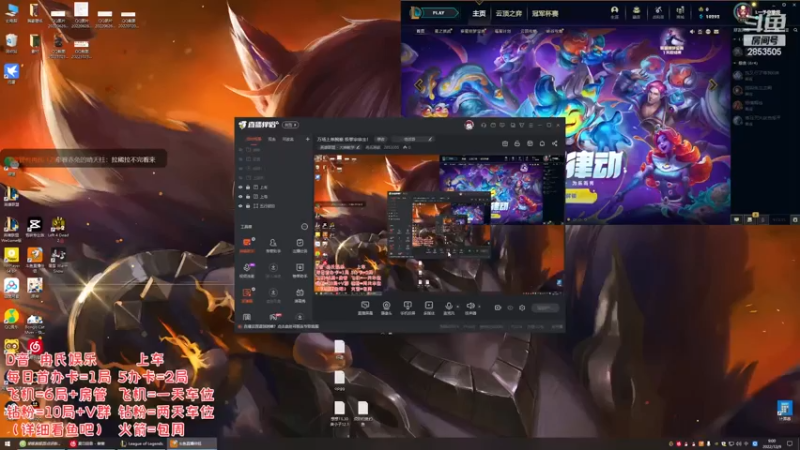
Task: Click the screenshot camera icon above preview
Action: click(x=505, y=143)
